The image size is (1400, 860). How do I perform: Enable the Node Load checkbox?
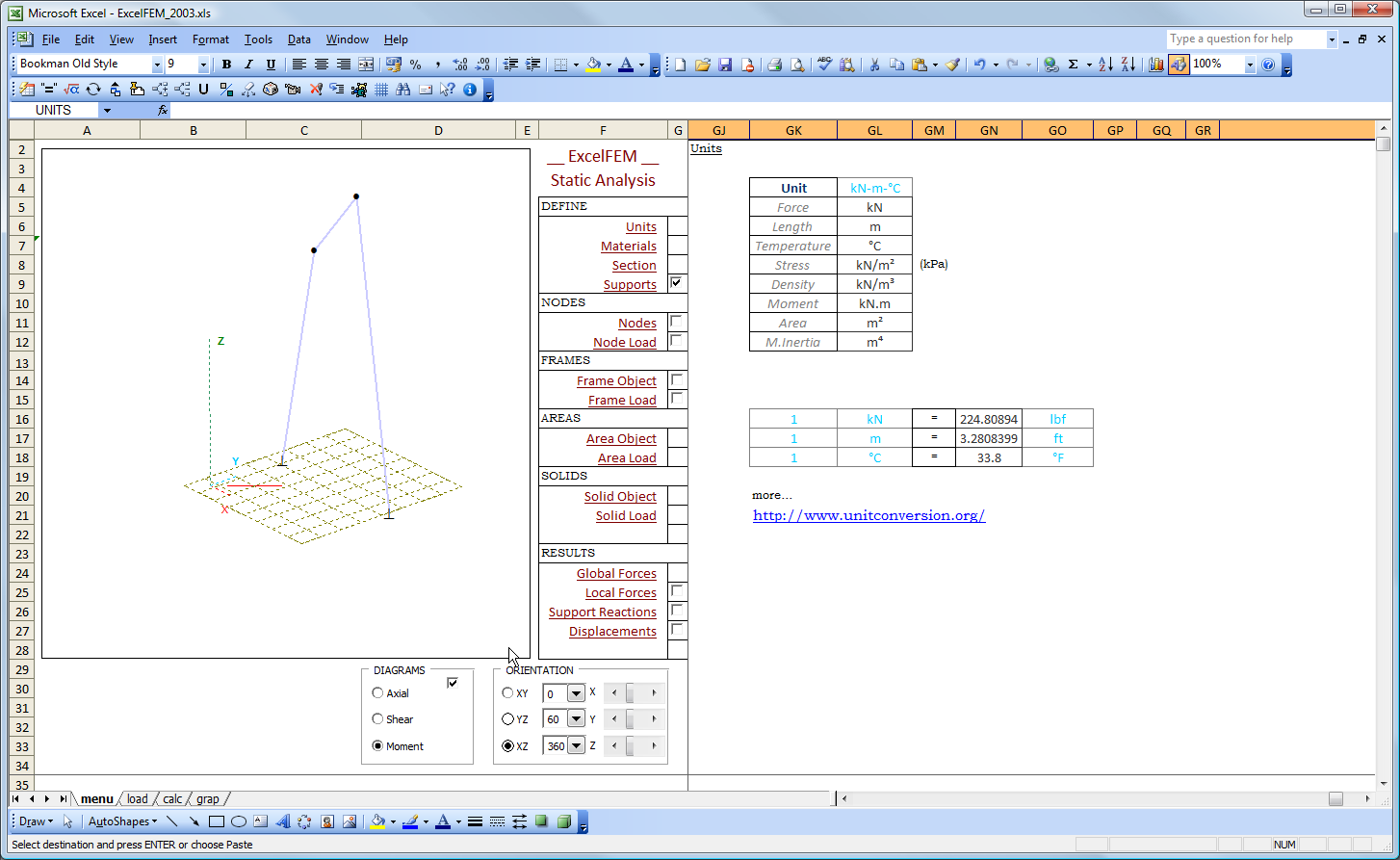click(676, 340)
